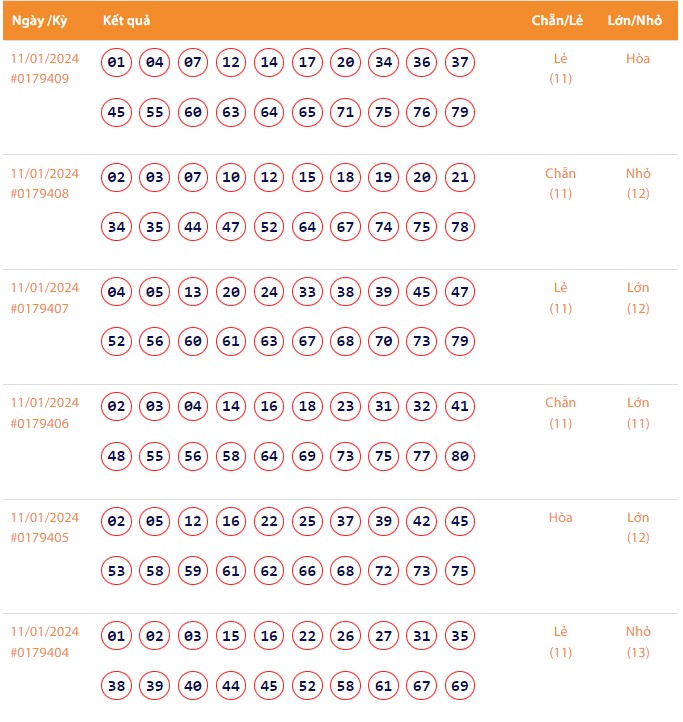Select ball 76 in draw #0179409
This screenshot has height=722, width=683.
point(422,112)
